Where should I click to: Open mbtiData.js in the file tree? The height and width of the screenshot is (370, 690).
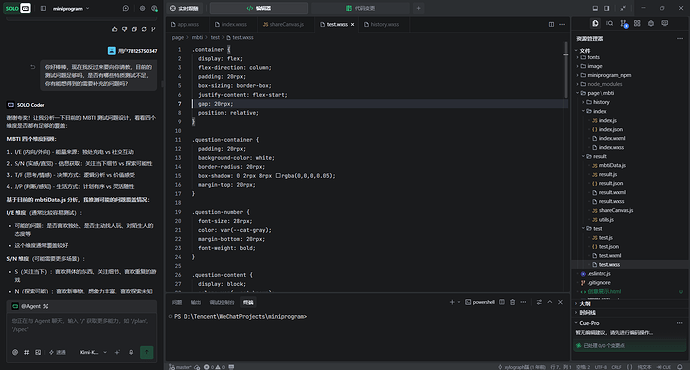(612, 165)
